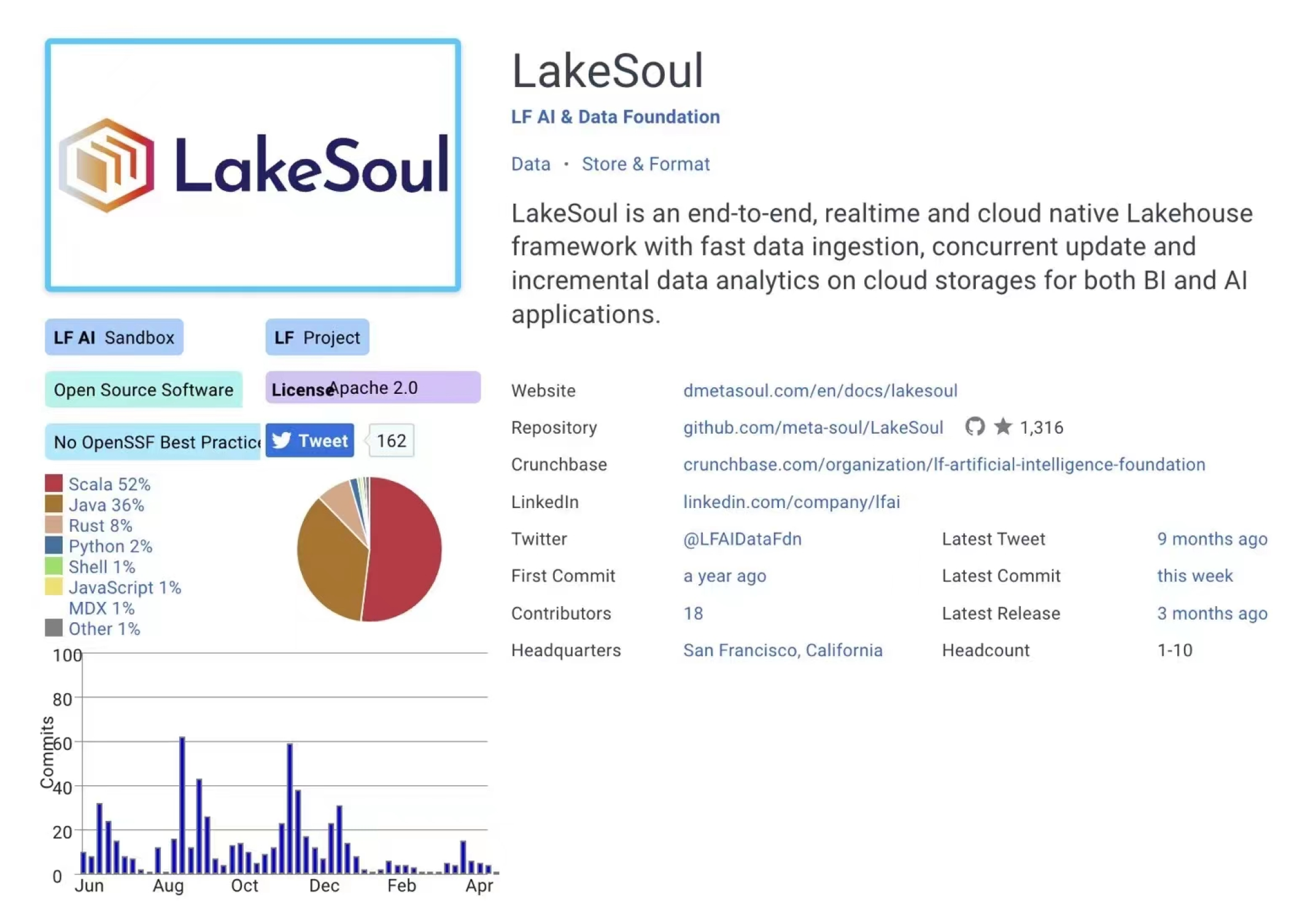The width and height of the screenshot is (1316, 913).
Task: Click the brown Java color swatch
Action: click(54, 504)
